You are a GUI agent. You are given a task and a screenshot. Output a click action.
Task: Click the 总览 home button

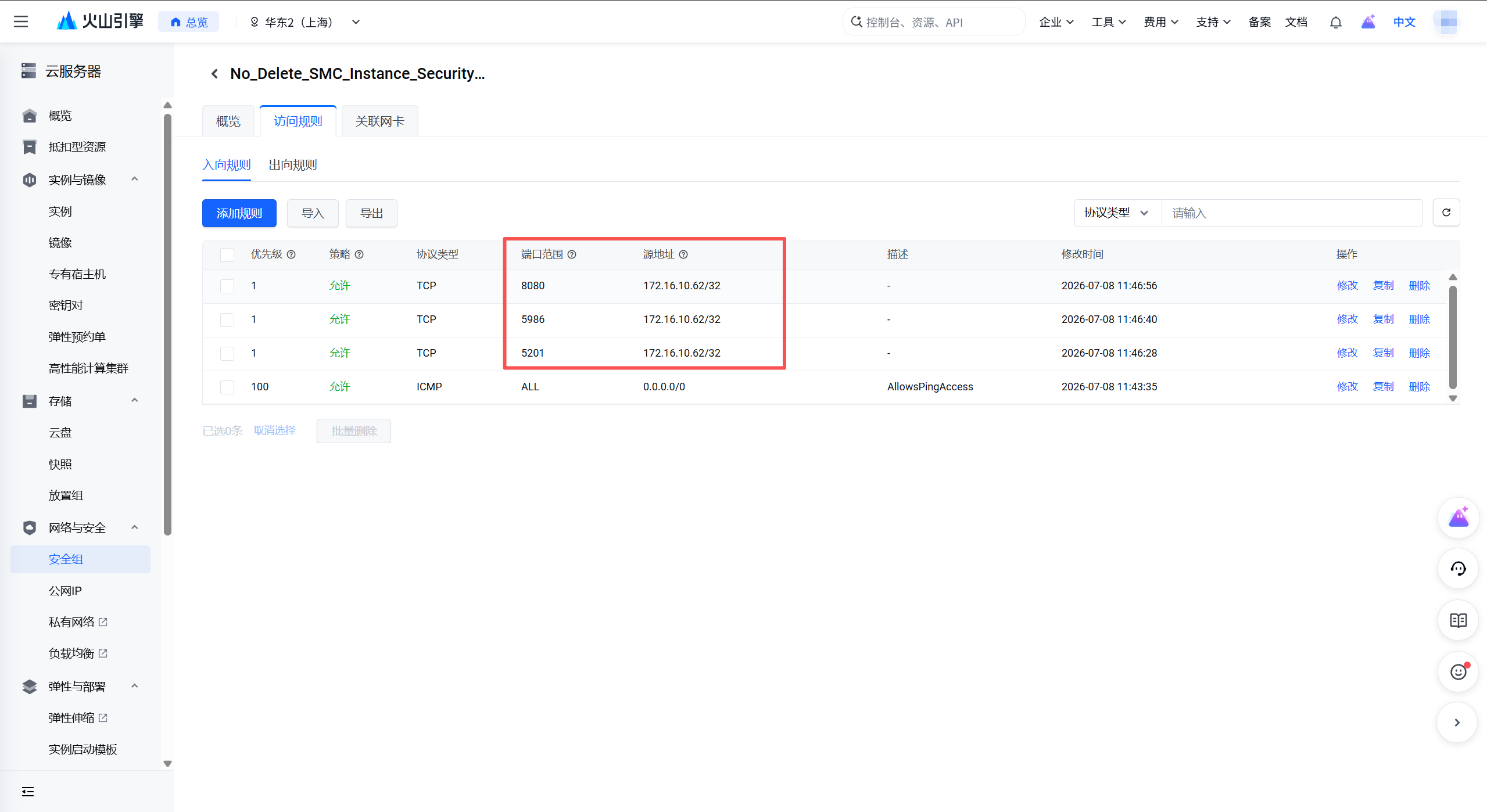point(189,22)
